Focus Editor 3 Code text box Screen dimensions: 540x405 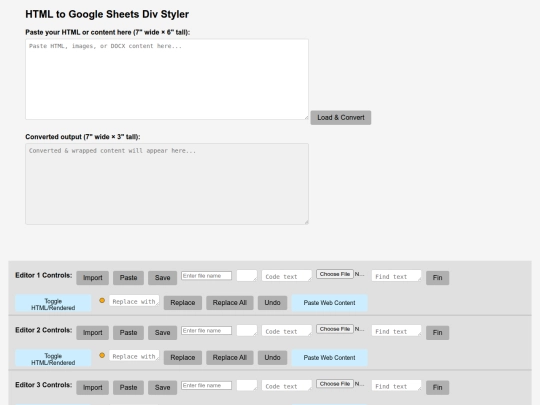(287, 386)
